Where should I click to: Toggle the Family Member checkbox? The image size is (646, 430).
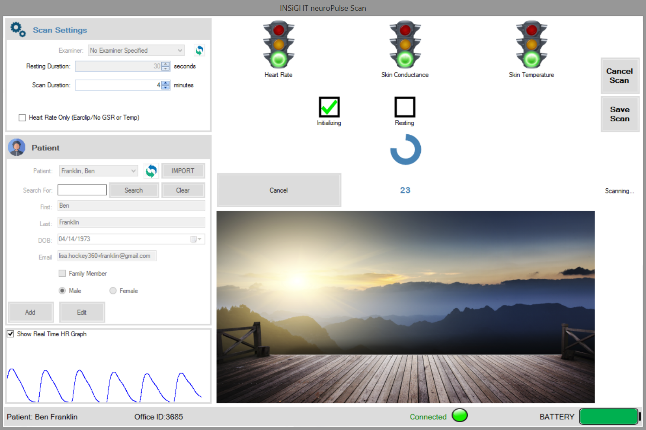[x=62, y=273]
